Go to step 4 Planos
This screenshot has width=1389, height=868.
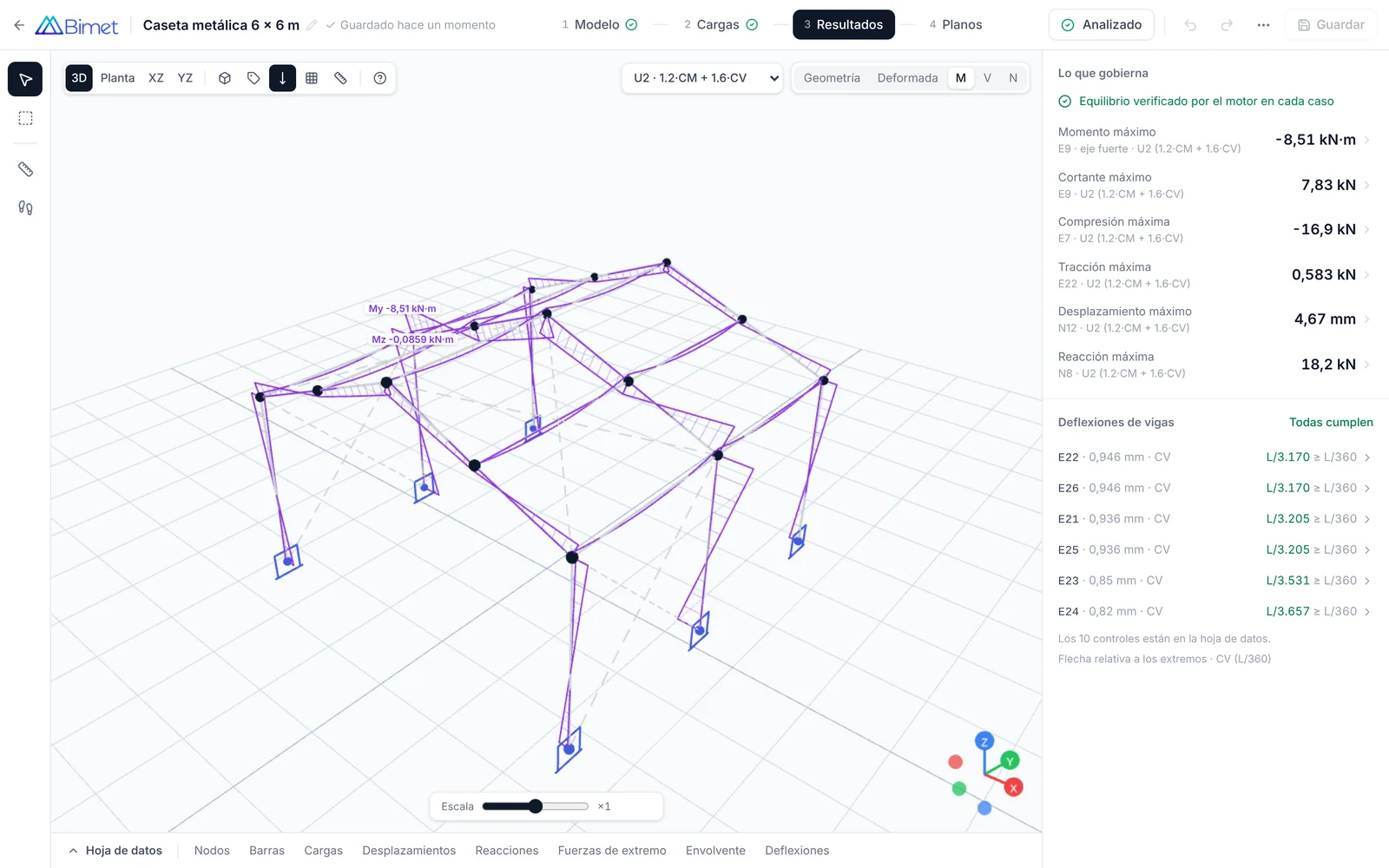pos(955,25)
